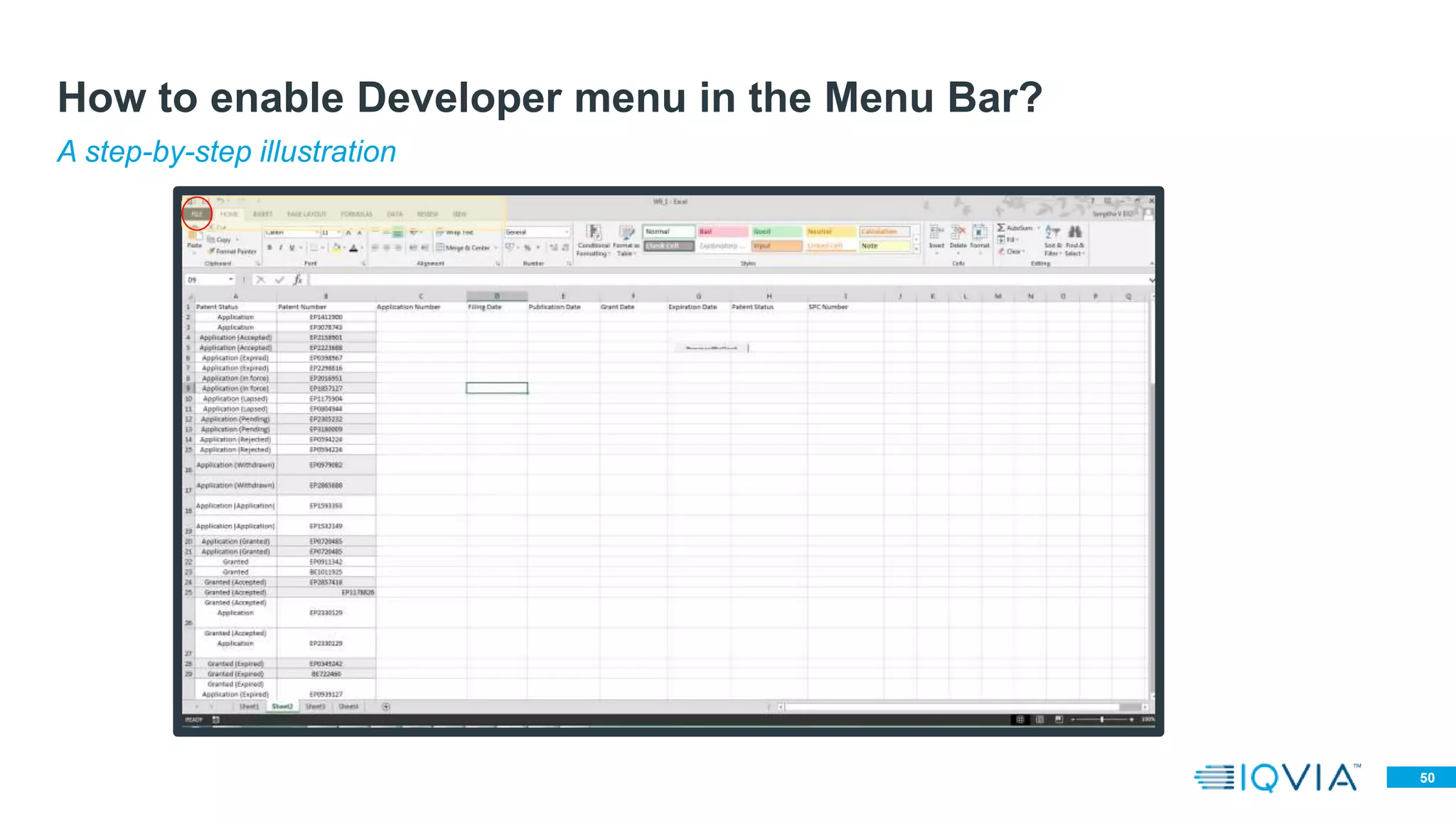Click the formula bar input
The width and height of the screenshot is (1456, 819).
729,280
